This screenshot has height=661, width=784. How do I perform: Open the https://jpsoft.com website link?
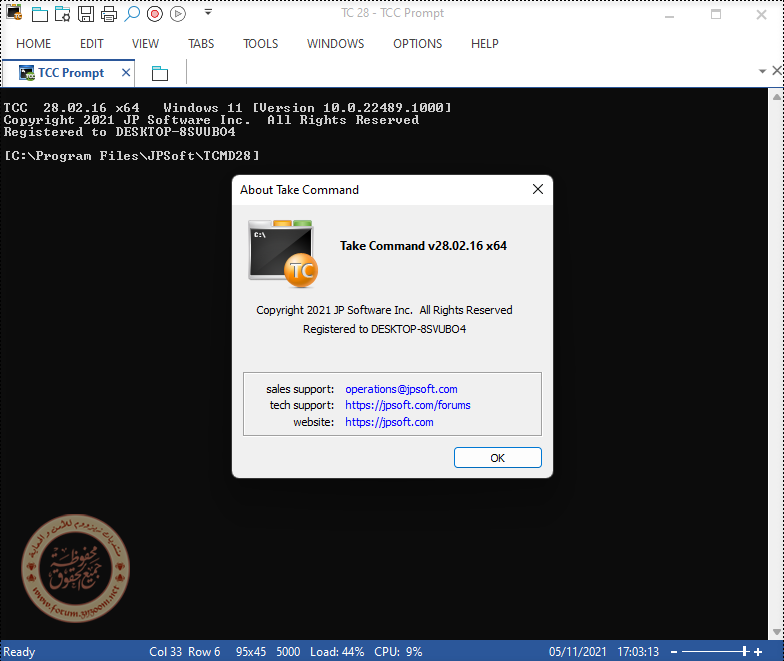(389, 422)
